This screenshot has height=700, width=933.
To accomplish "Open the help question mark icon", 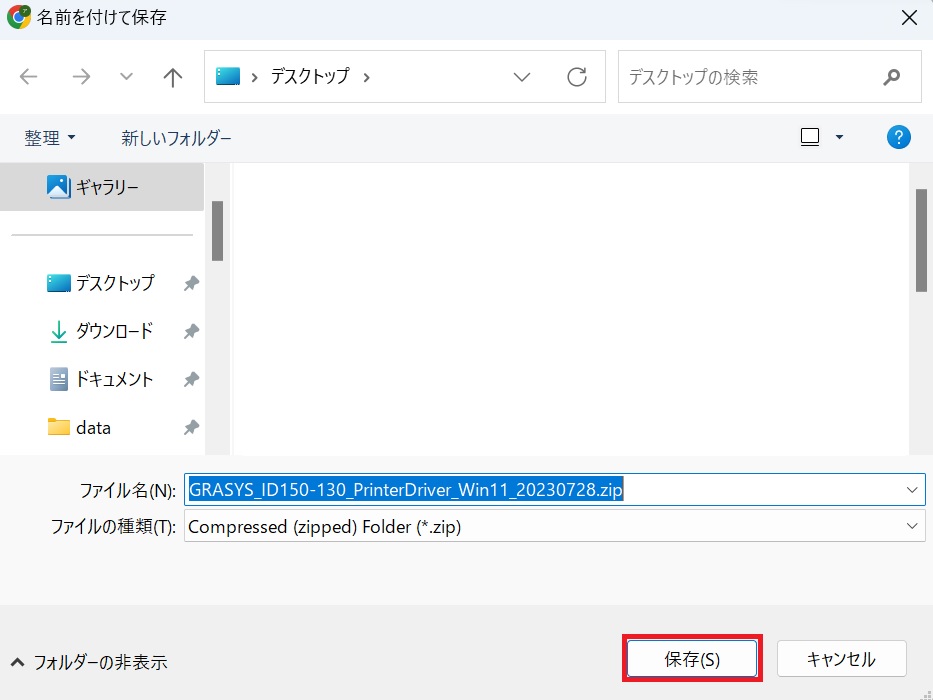I will (898, 137).
